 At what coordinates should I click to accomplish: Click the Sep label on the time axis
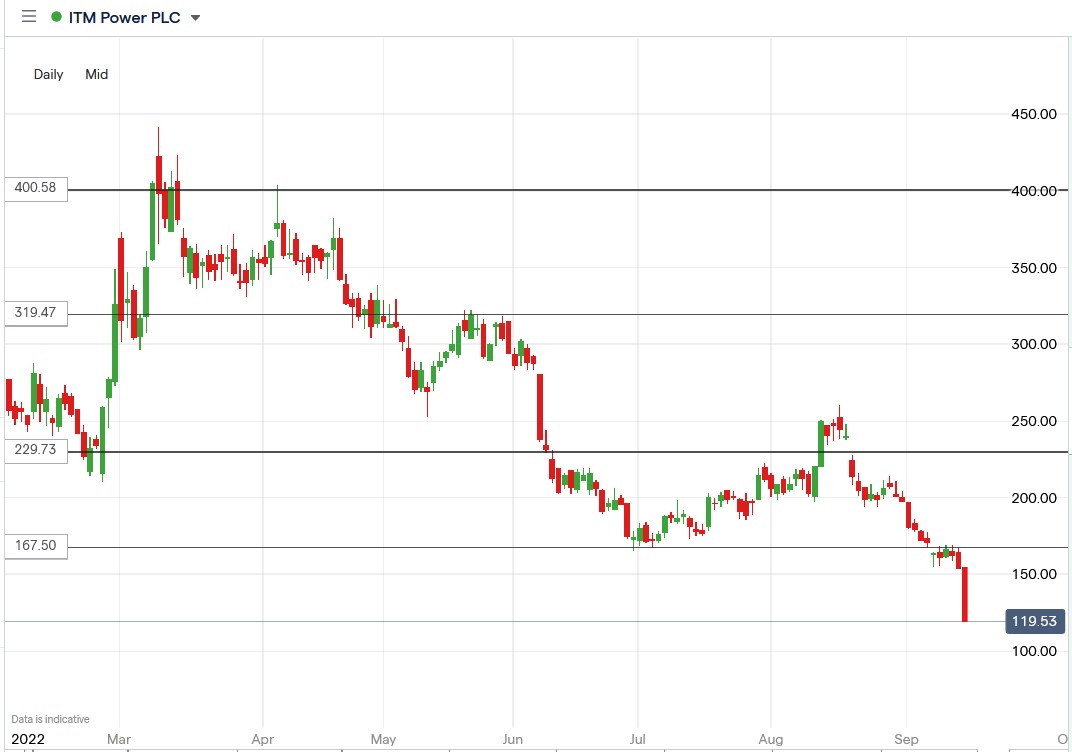[907, 739]
